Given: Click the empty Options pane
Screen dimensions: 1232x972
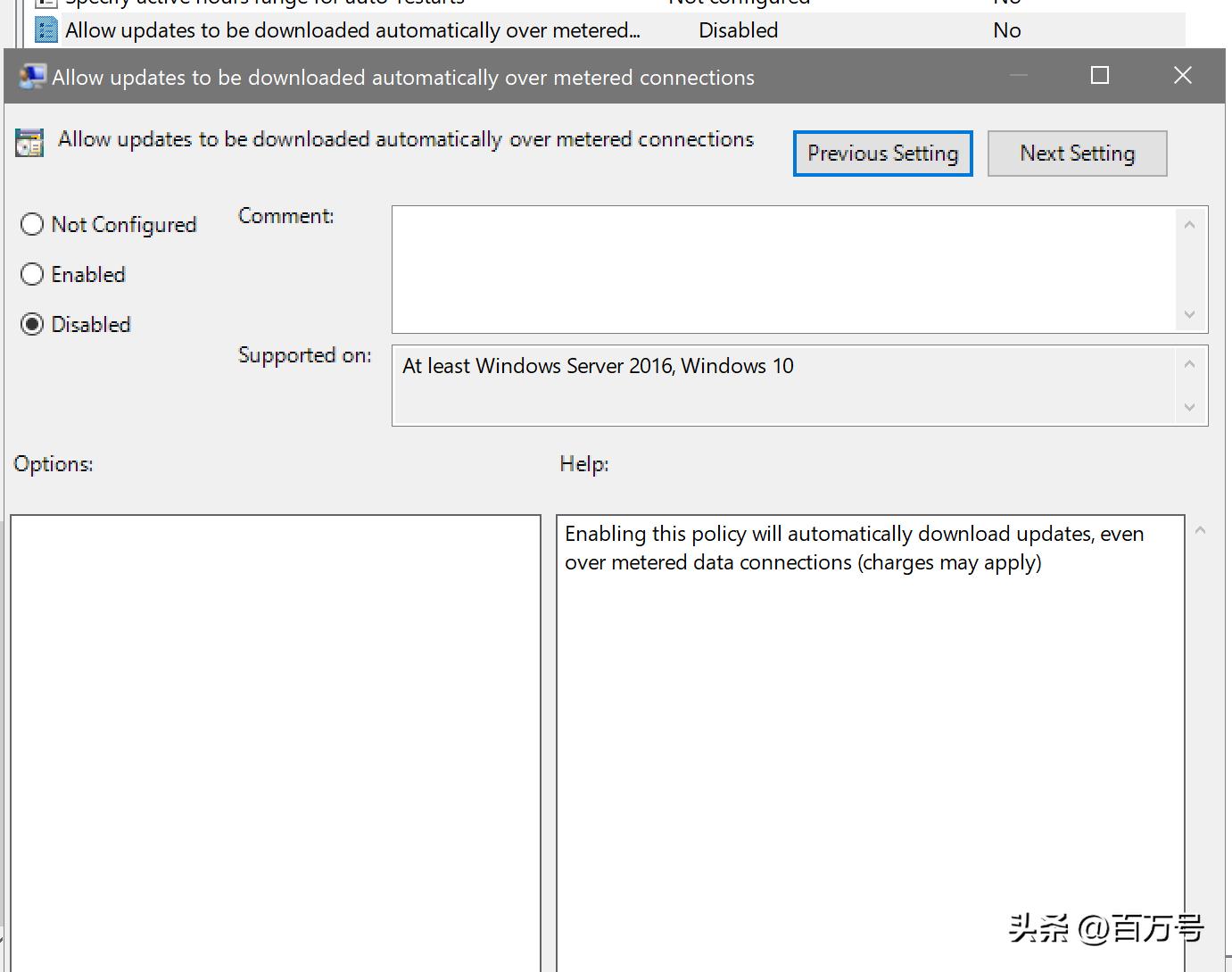Looking at the screenshot, I should tap(276, 743).
